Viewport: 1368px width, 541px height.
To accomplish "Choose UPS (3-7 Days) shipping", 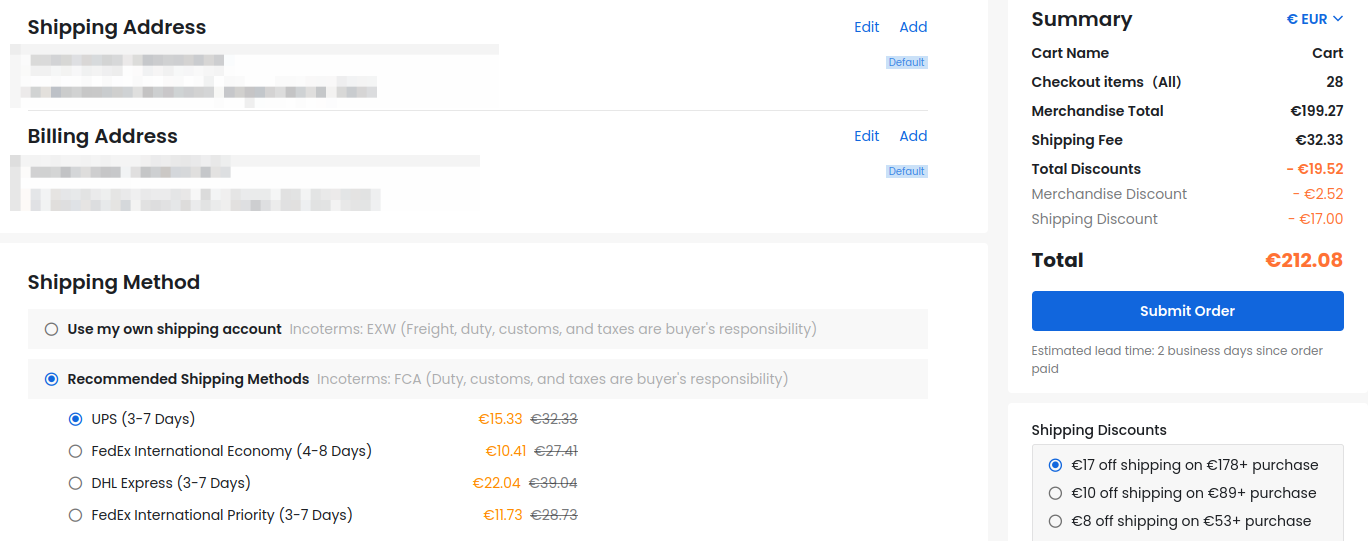I will tap(75, 419).
